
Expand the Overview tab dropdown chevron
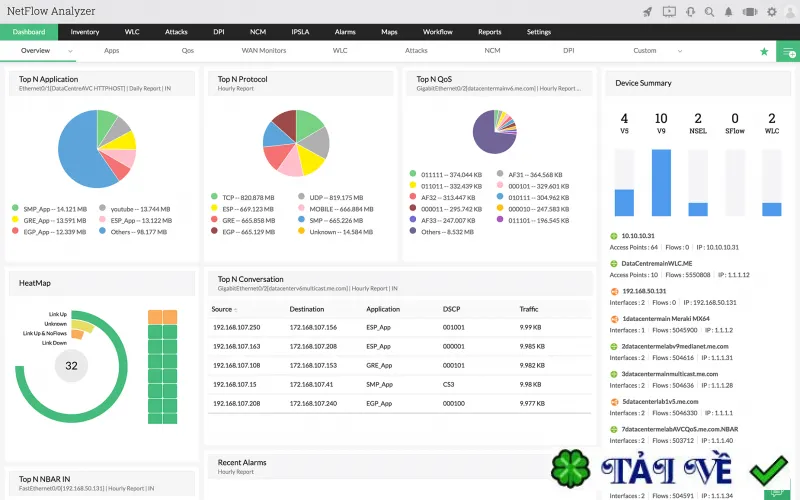point(70,51)
